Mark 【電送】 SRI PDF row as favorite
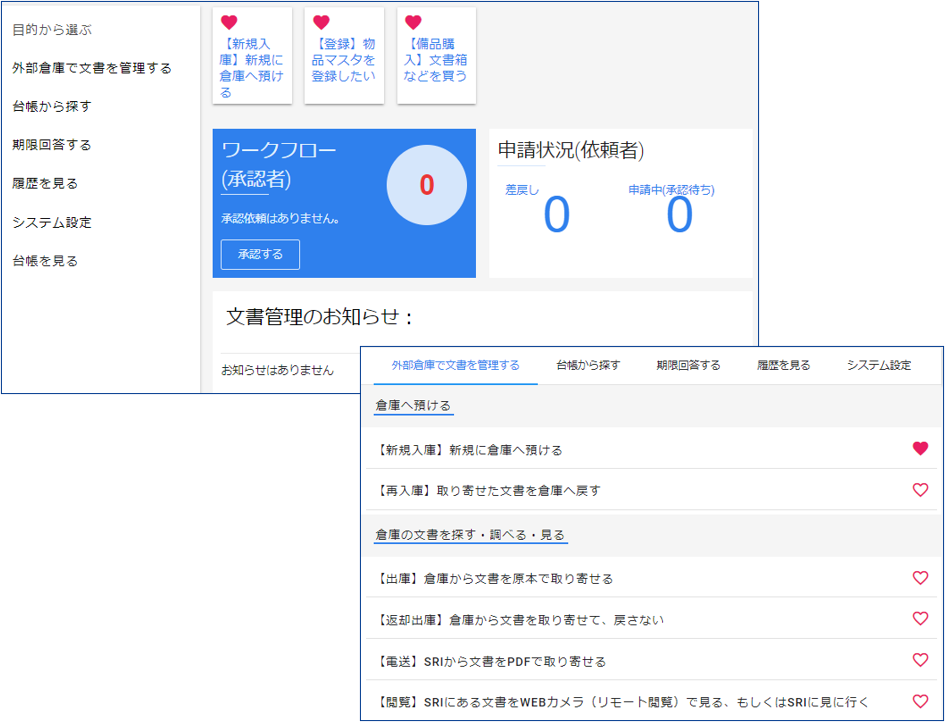The image size is (945, 722). pyautogui.click(x=920, y=660)
